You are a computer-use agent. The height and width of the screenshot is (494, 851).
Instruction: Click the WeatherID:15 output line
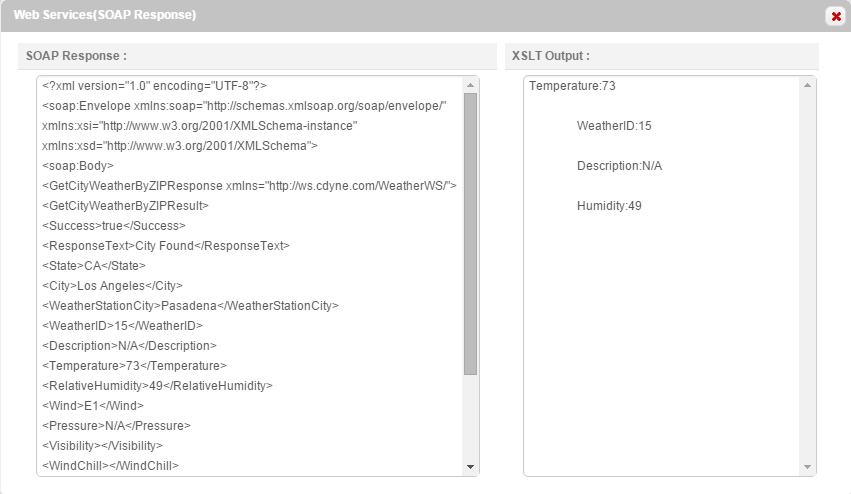(x=614, y=126)
